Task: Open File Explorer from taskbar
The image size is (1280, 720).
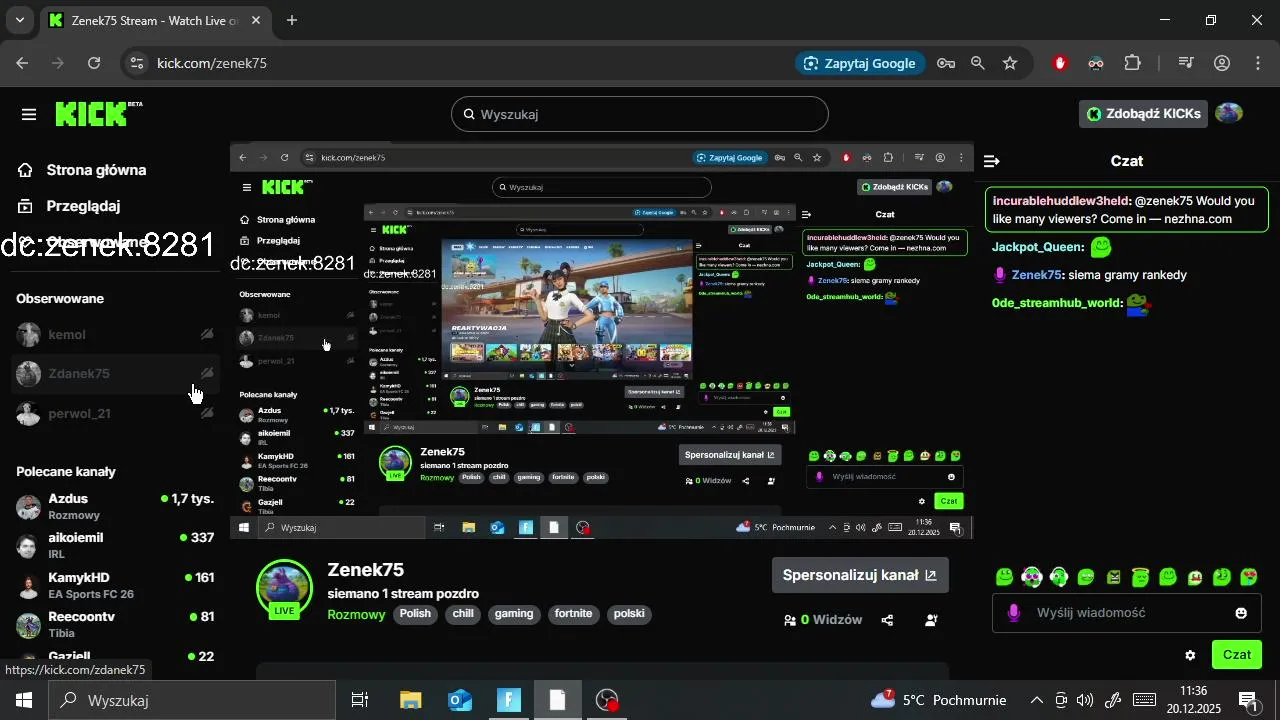Action: click(411, 700)
